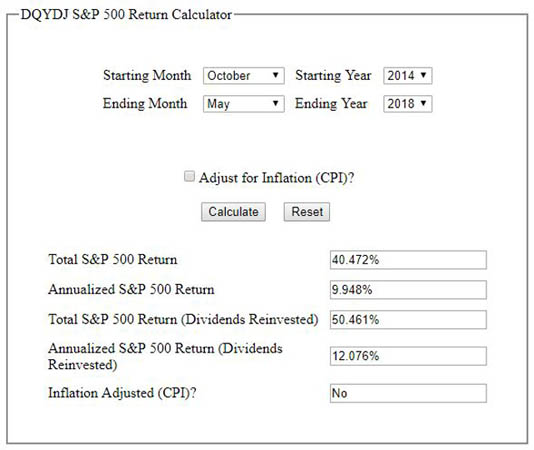Click the Adjust for Inflation (CPI)? label

277,178
